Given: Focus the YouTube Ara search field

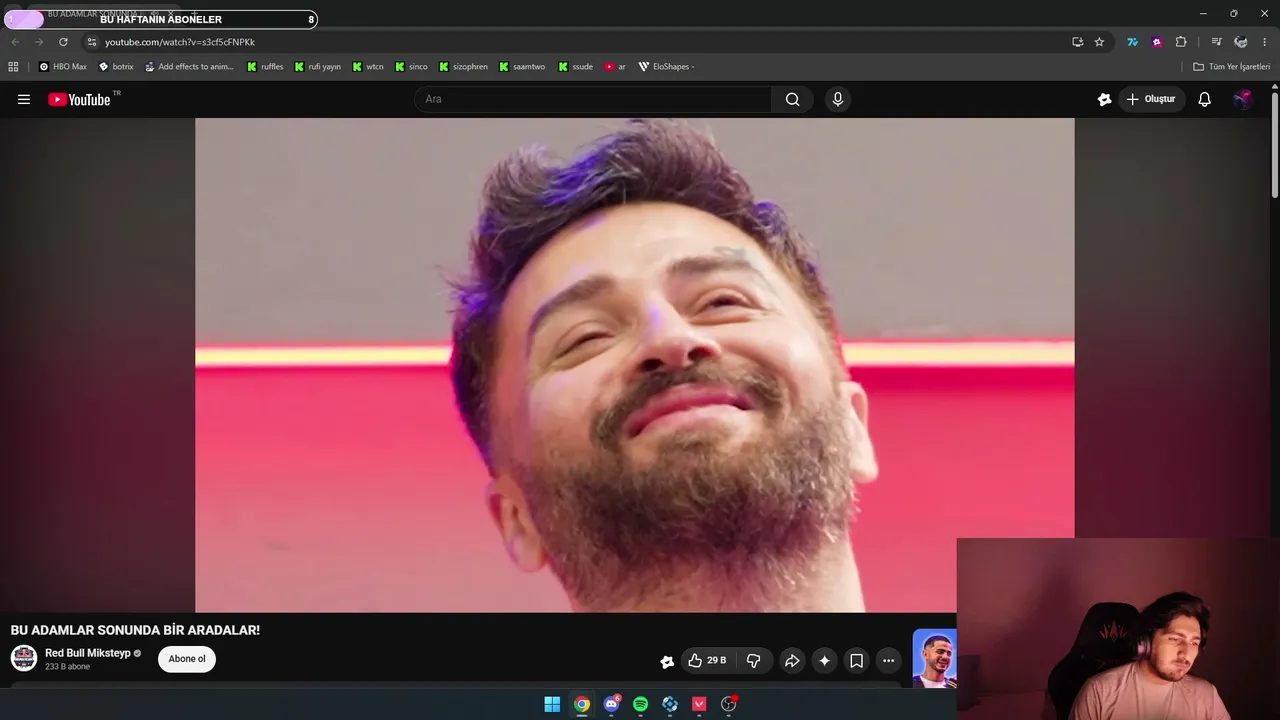Looking at the screenshot, I should [592, 99].
